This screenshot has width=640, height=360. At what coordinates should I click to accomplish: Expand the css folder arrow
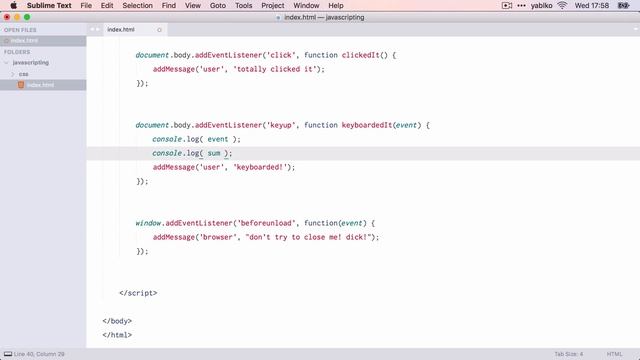click(x=12, y=74)
